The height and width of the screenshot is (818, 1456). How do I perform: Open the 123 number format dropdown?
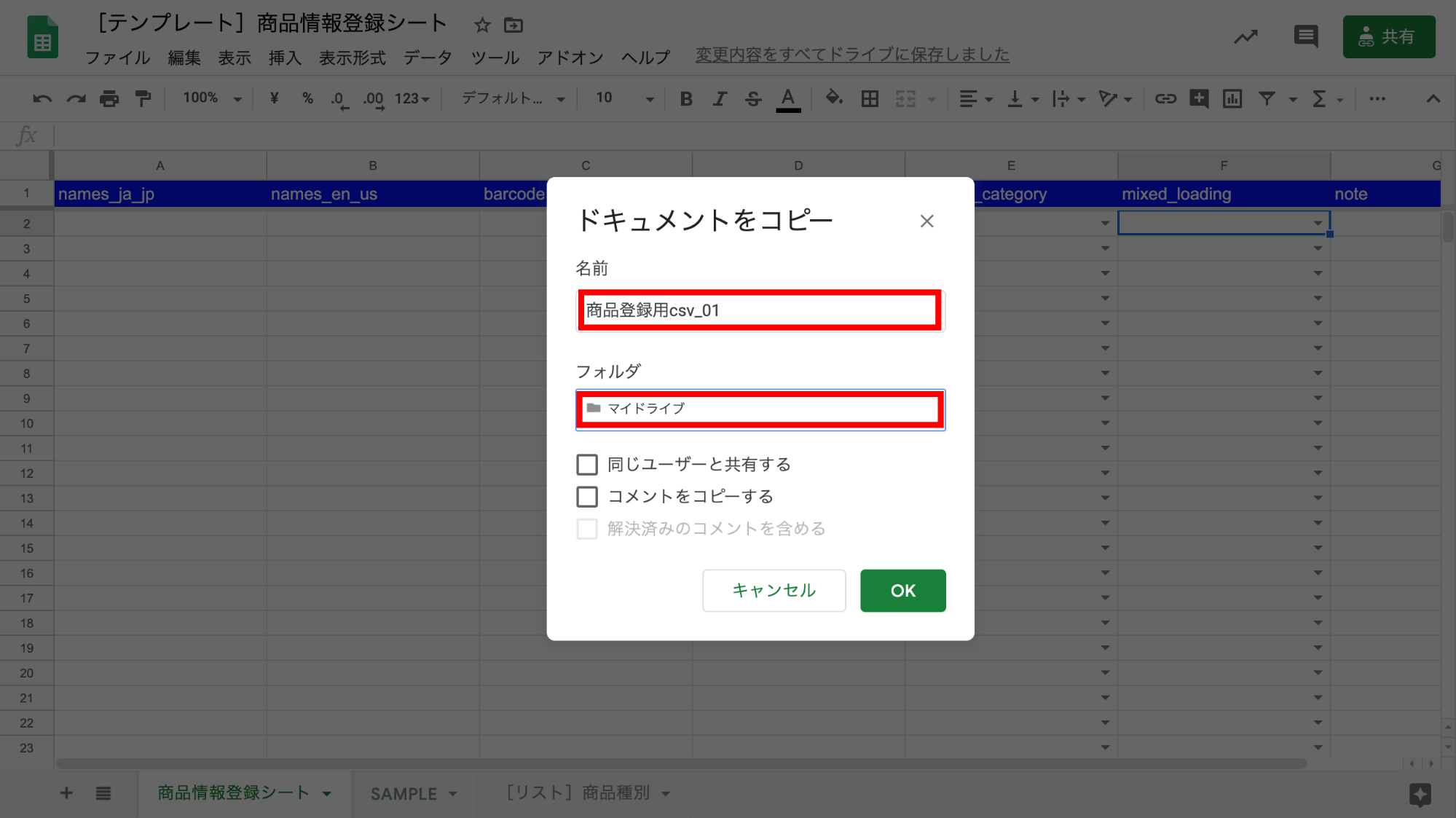412,98
